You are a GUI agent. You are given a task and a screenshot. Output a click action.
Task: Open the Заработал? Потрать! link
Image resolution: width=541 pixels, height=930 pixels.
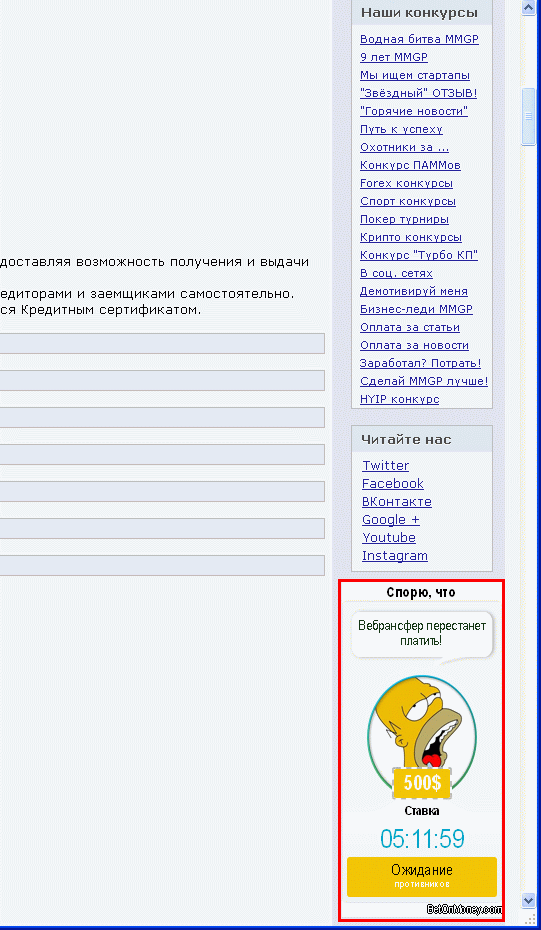pos(420,363)
